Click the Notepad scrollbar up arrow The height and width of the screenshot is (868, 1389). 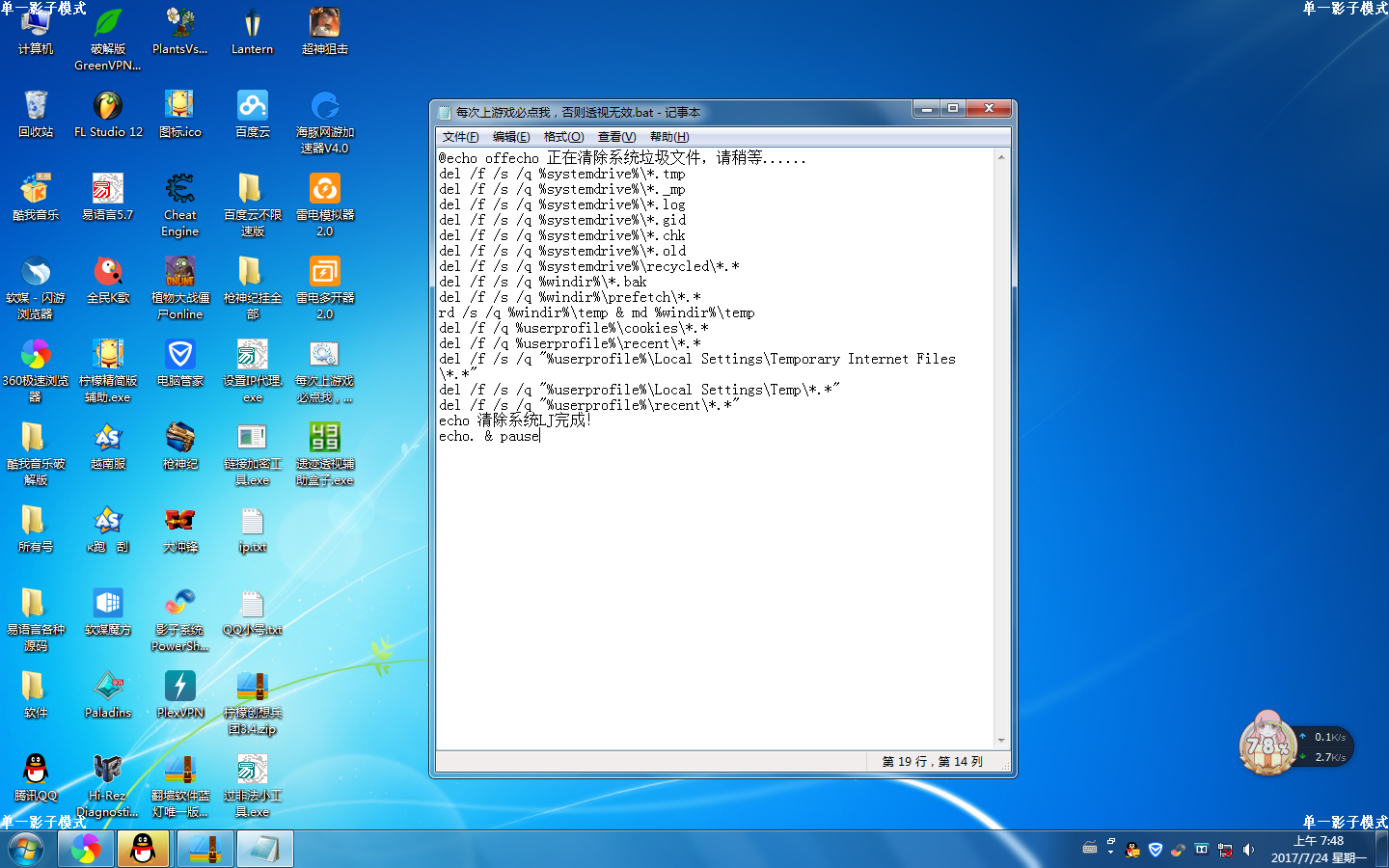(x=1001, y=157)
